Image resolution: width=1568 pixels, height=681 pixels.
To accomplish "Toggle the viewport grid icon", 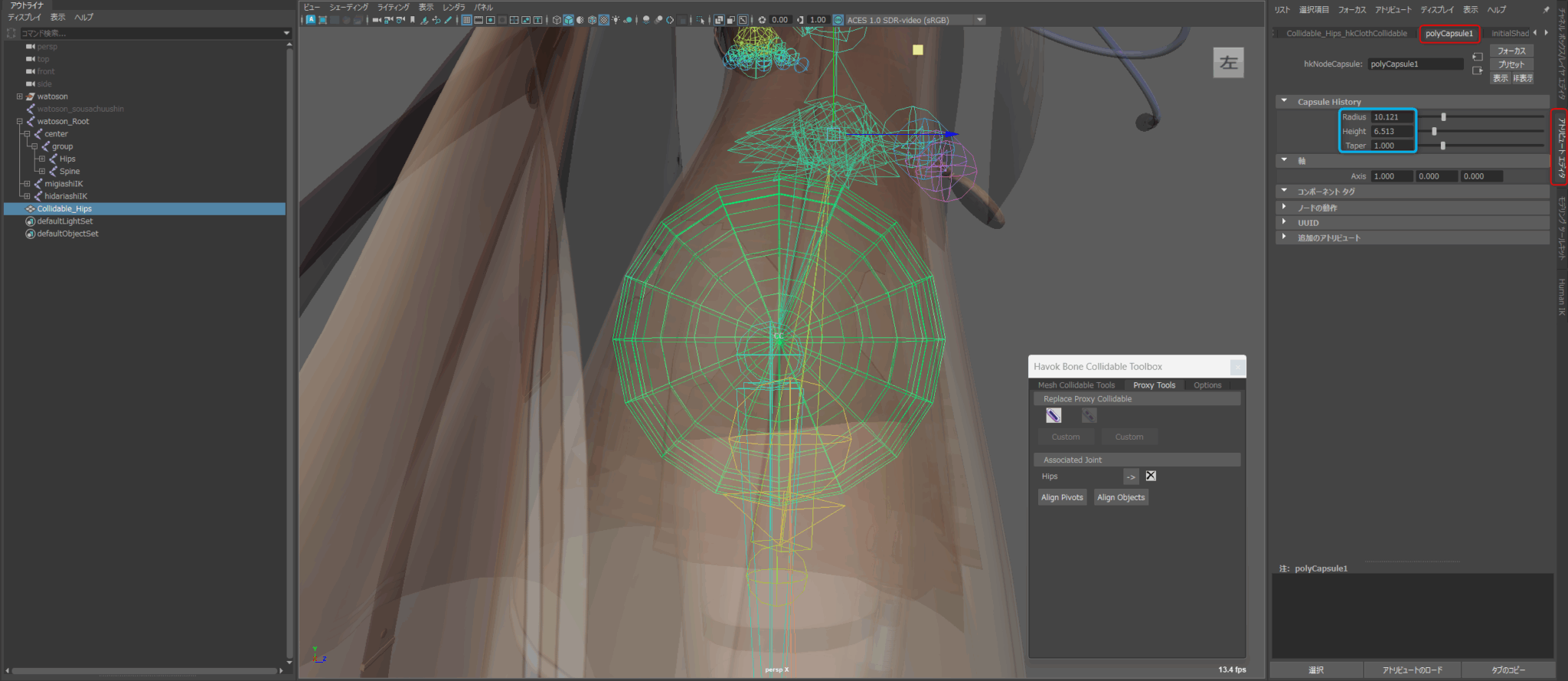I will click(x=466, y=20).
